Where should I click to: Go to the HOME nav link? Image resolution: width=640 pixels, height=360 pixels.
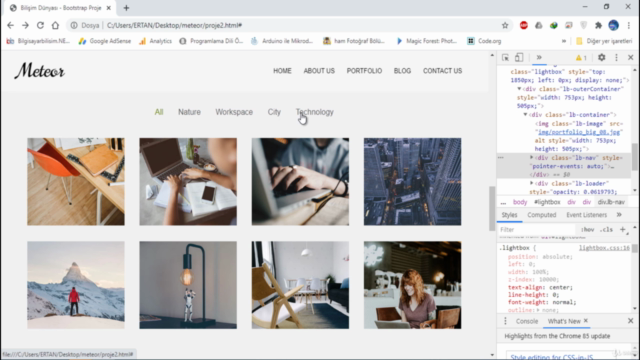coord(282,71)
